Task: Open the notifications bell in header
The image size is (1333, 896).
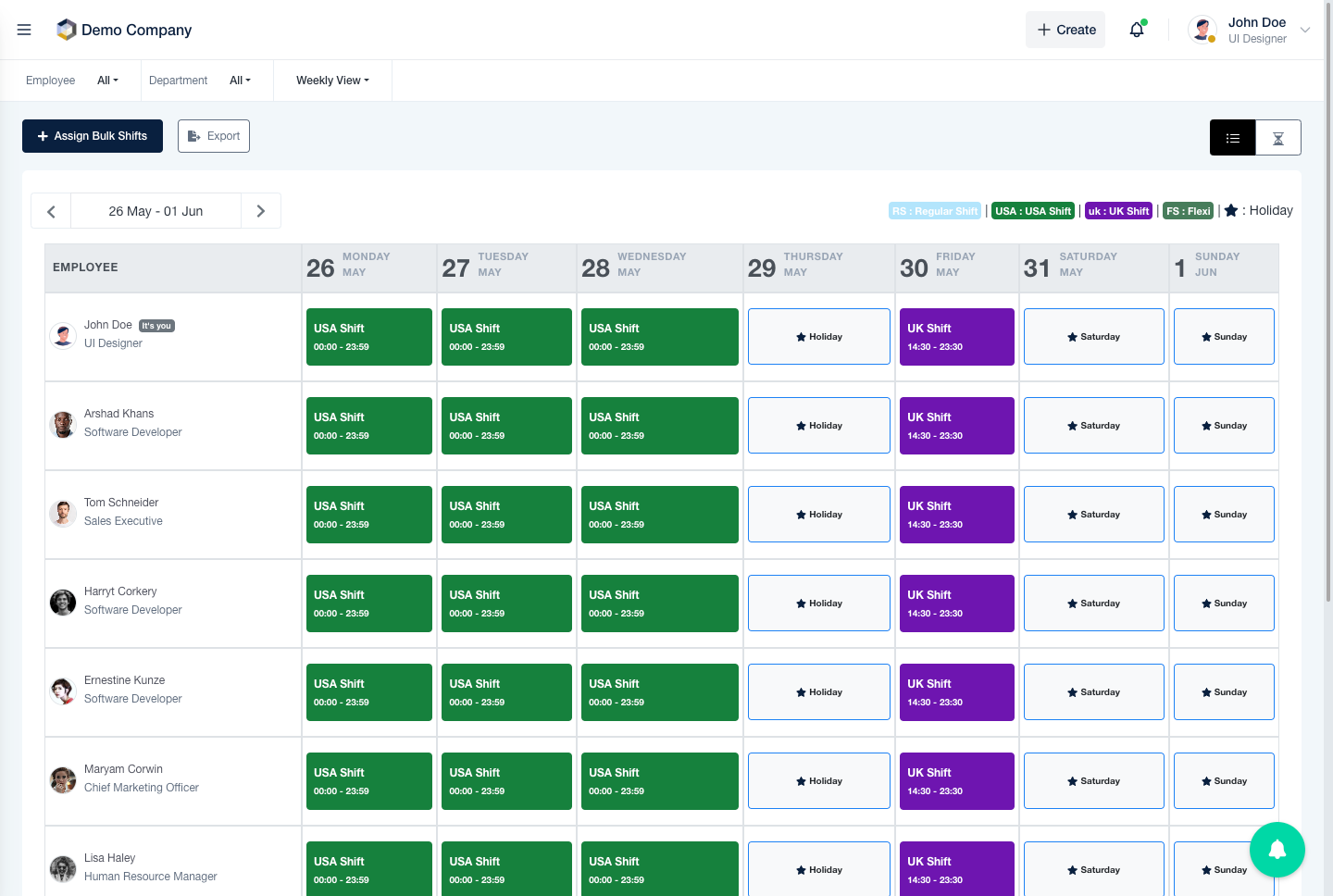Action: pos(1137,30)
